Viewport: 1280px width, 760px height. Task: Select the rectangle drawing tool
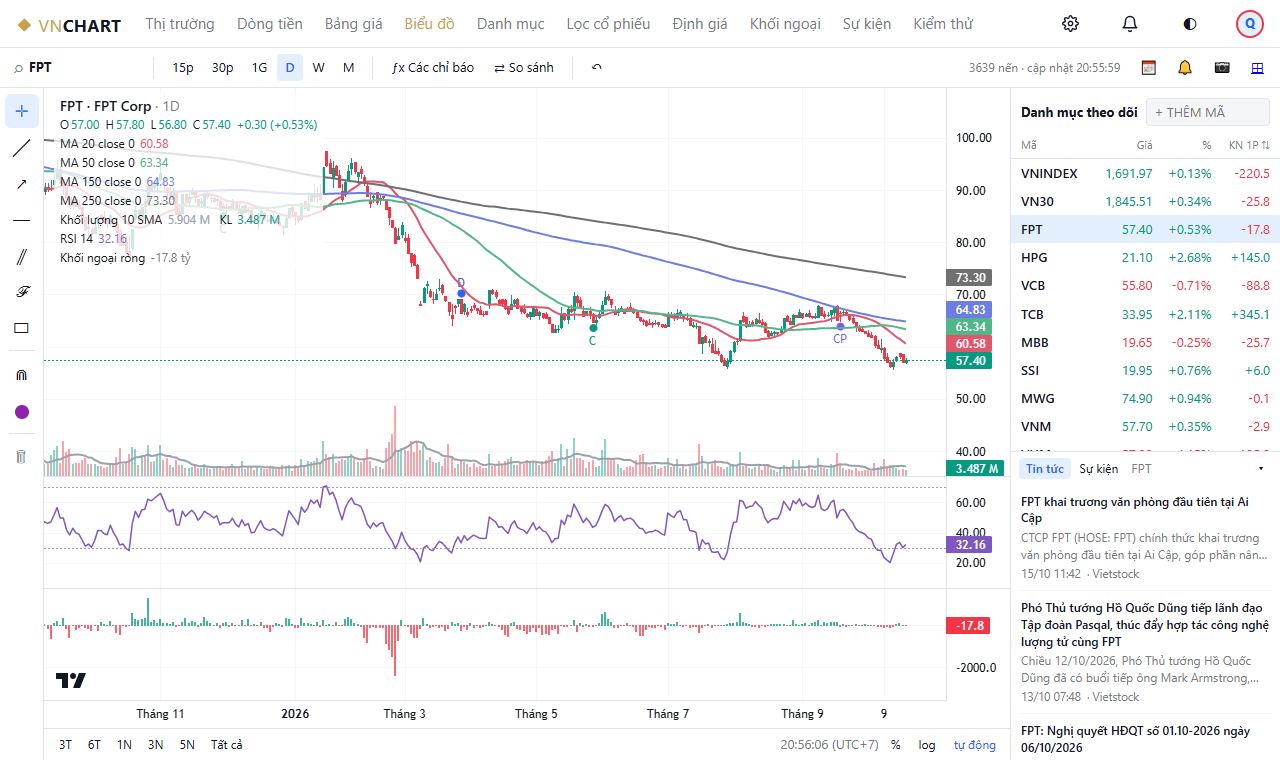pos(22,328)
